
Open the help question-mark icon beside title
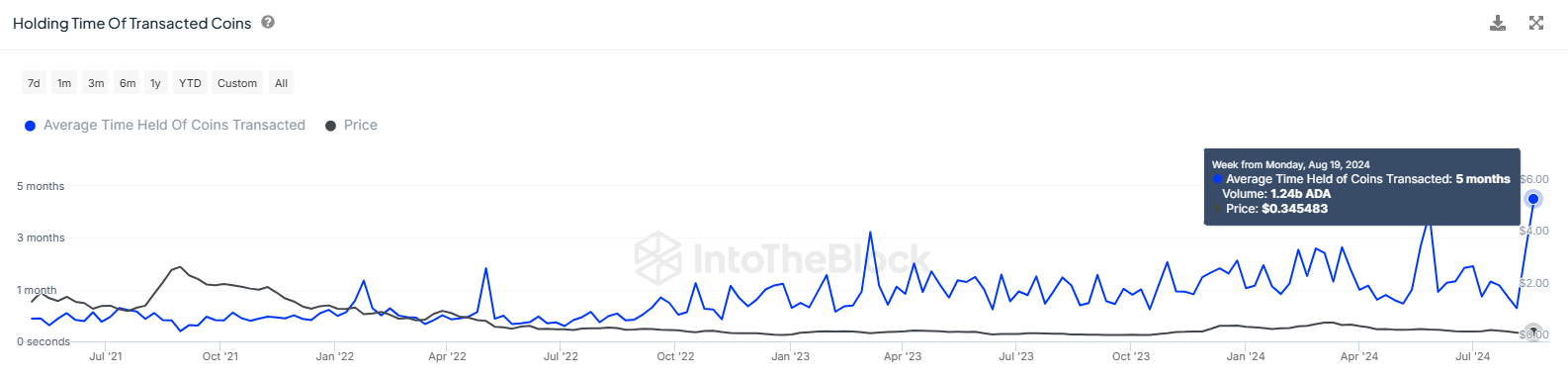[268, 22]
